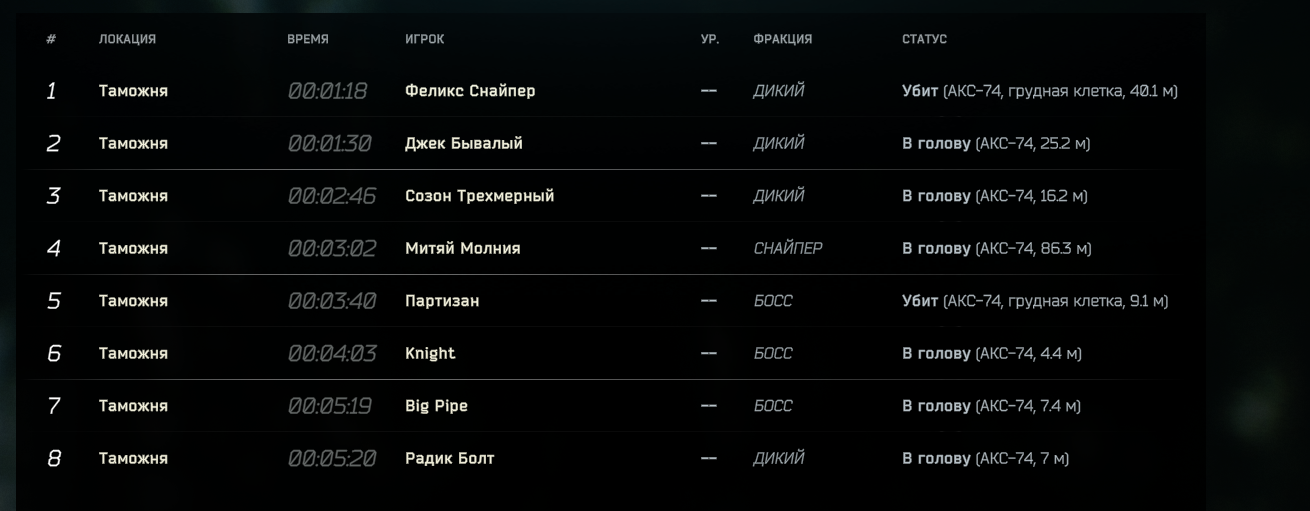Select the Knight player name
Image resolution: width=1310 pixels, height=511 pixels.
tap(430, 353)
